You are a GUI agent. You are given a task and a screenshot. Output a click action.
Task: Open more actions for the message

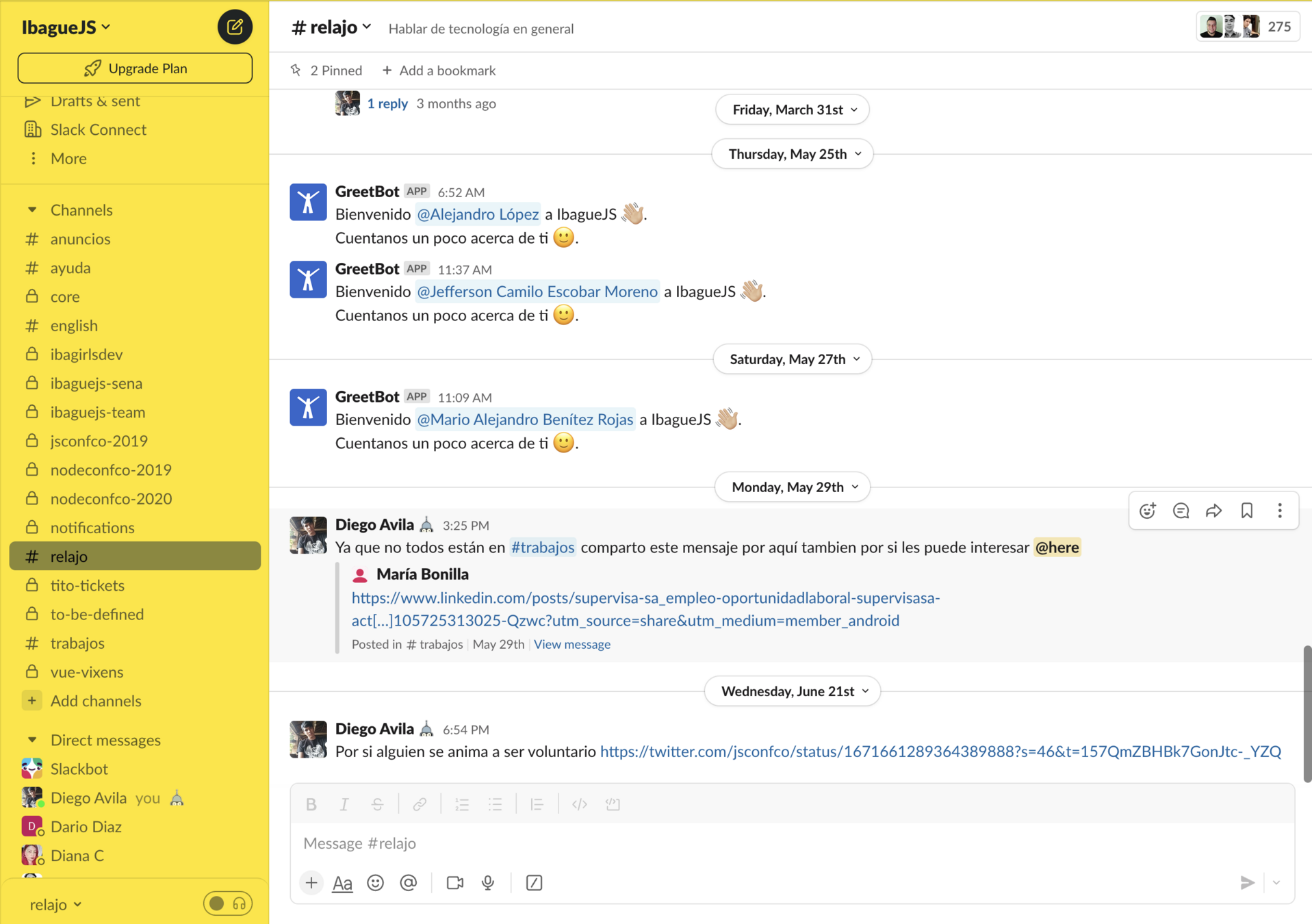click(x=1280, y=511)
